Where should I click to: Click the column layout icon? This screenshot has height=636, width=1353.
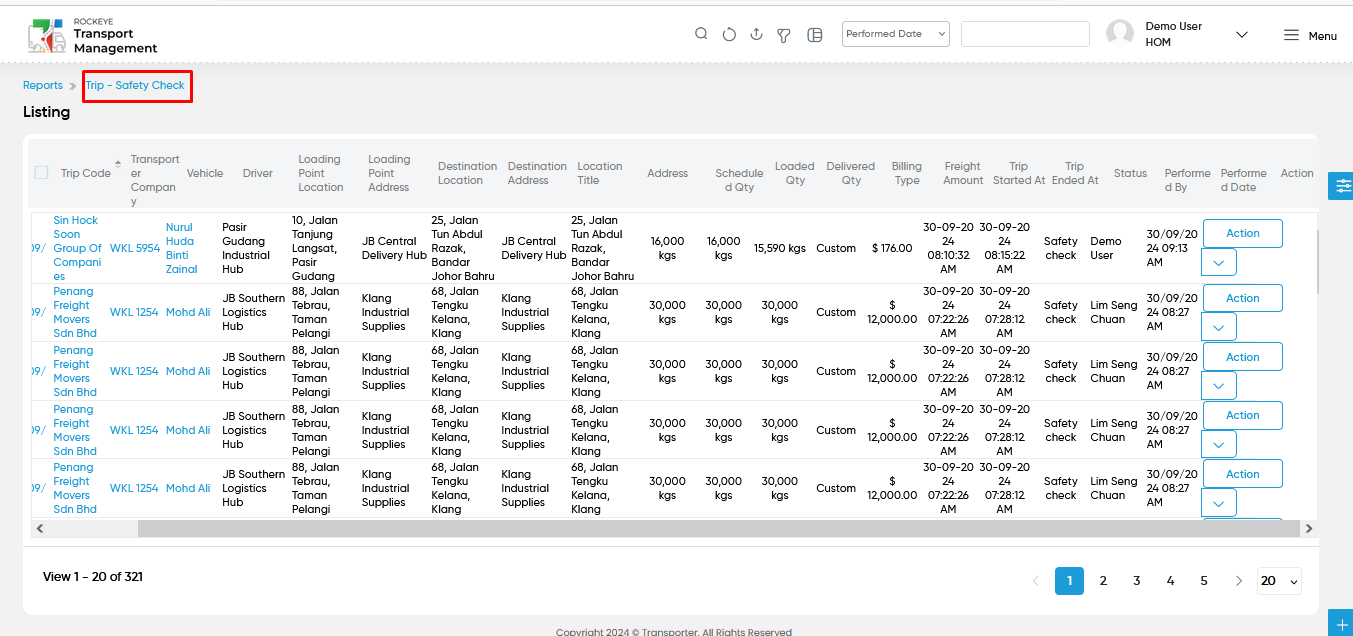815,35
